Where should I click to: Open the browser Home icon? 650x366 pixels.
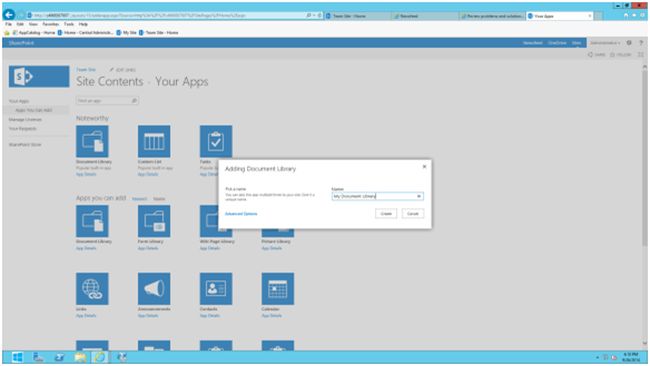626,15
